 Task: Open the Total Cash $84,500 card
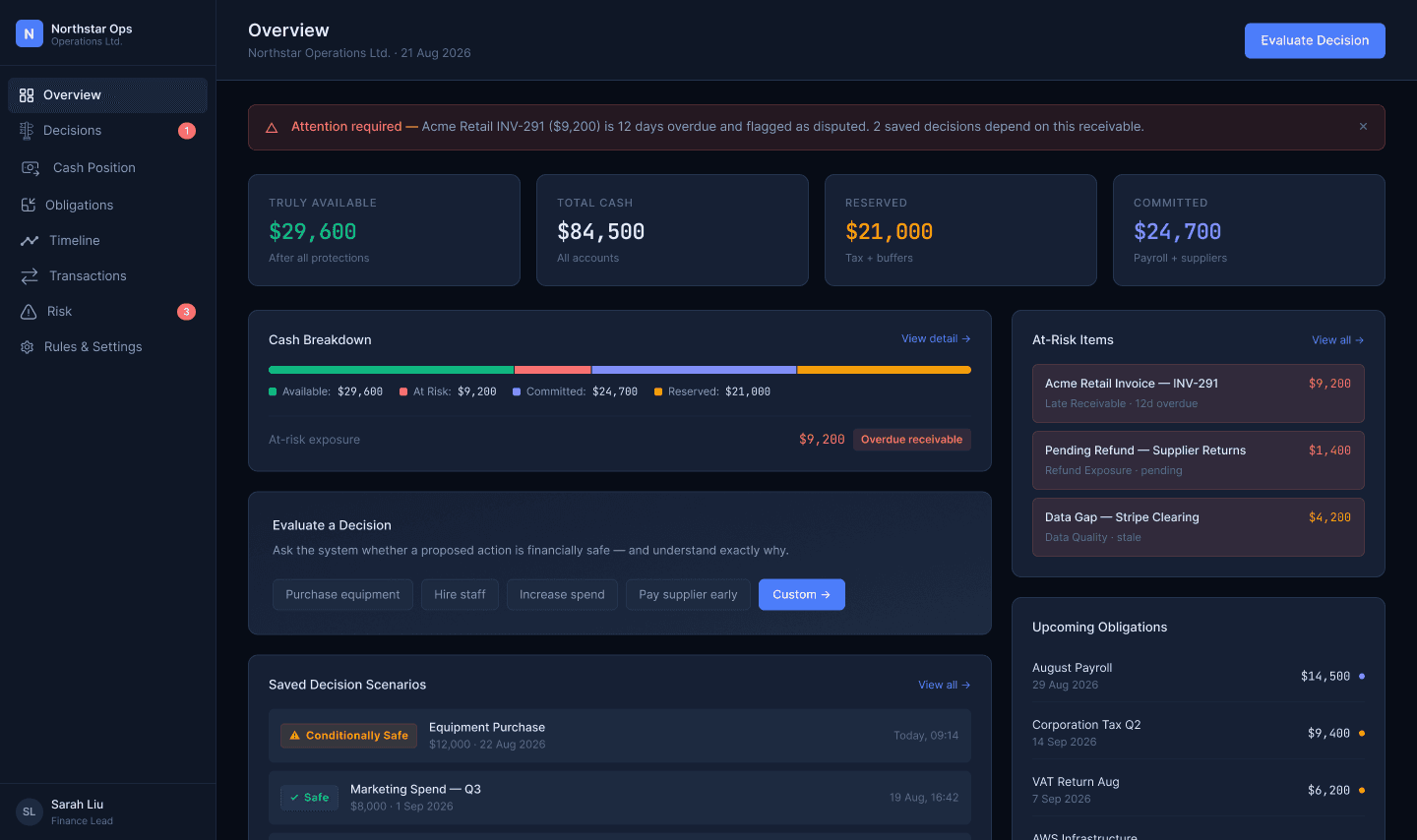point(672,230)
